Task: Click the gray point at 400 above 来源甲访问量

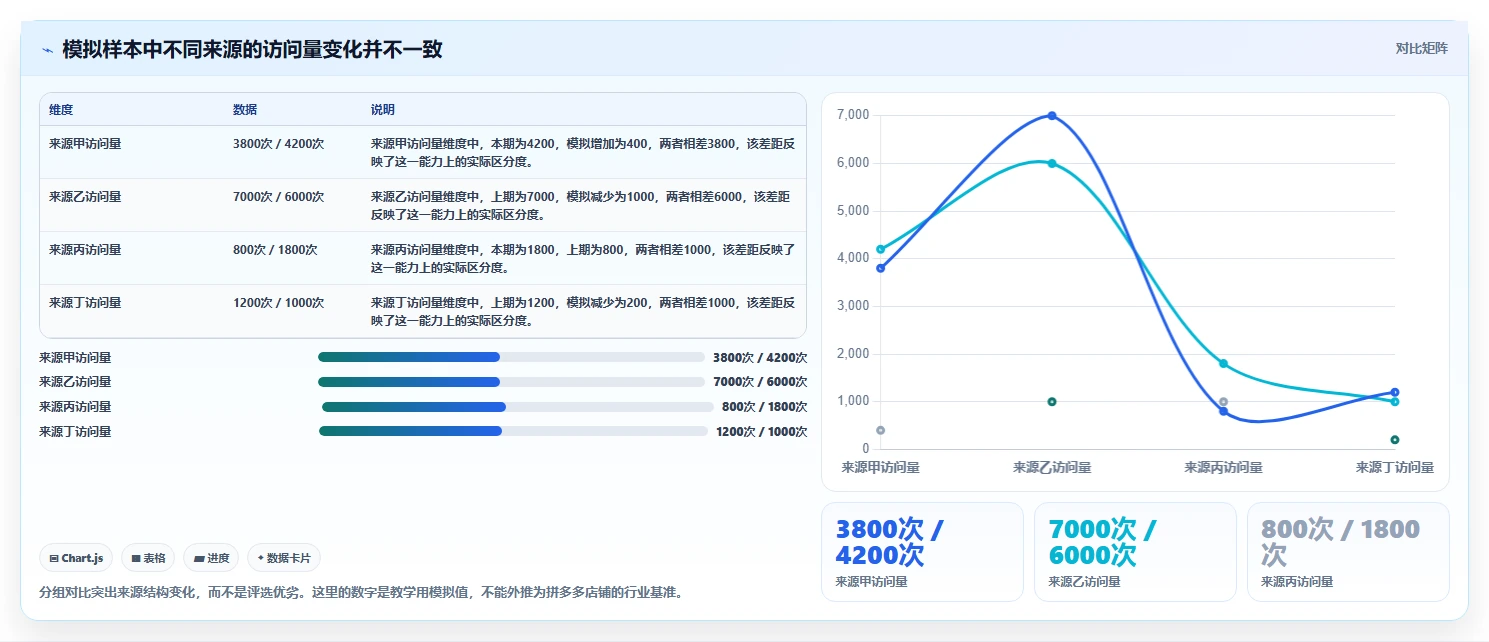Action: (880, 430)
